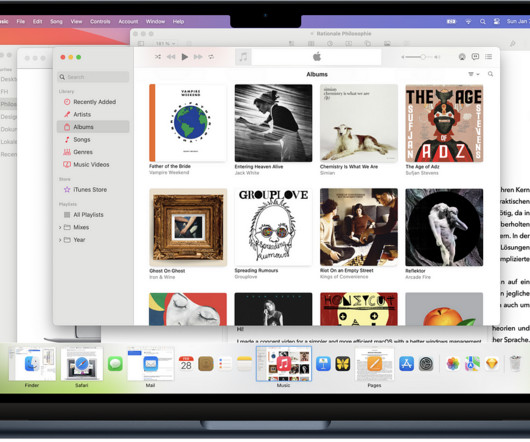Screen dimensions: 530x442
Task: Click the battery icon in the menu bar
Action: (x=451, y=22)
